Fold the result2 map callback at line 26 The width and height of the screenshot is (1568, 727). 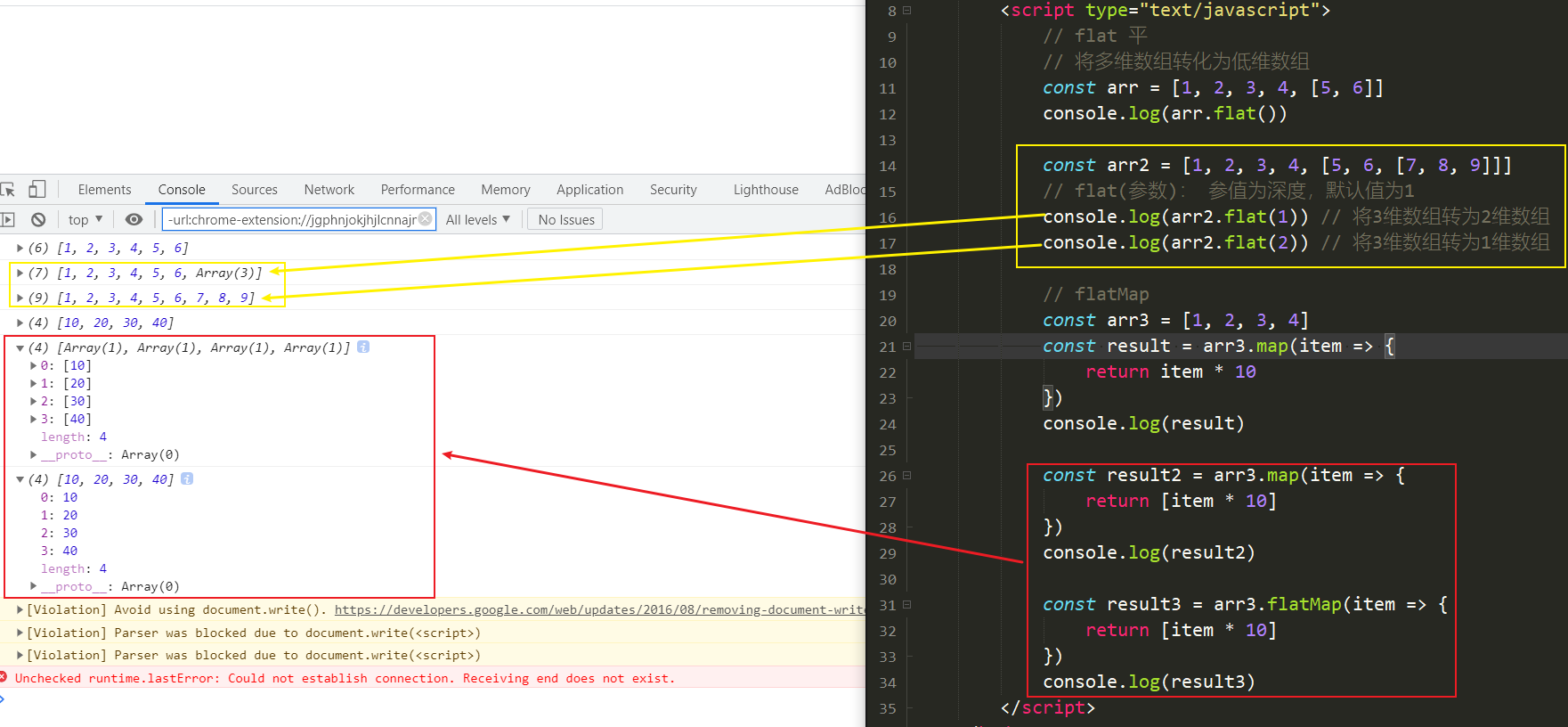tap(907, 476)
